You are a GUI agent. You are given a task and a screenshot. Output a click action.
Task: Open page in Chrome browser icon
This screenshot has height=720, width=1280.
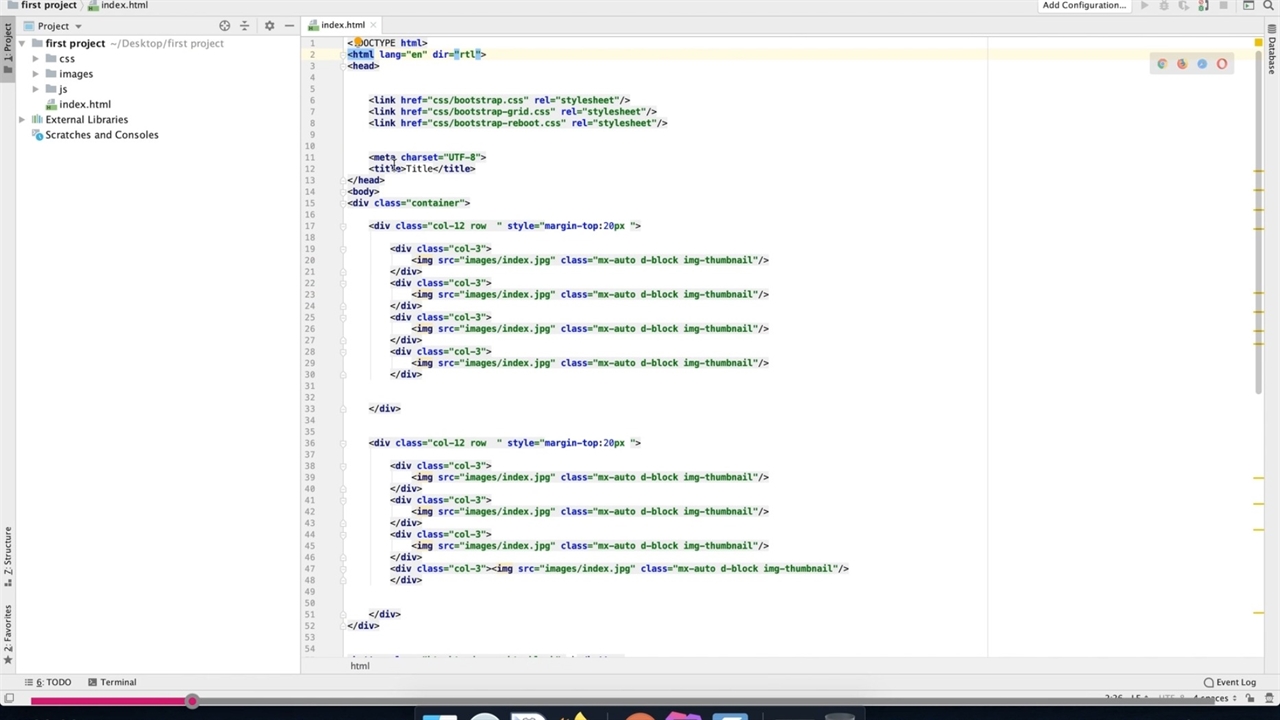1162,64
